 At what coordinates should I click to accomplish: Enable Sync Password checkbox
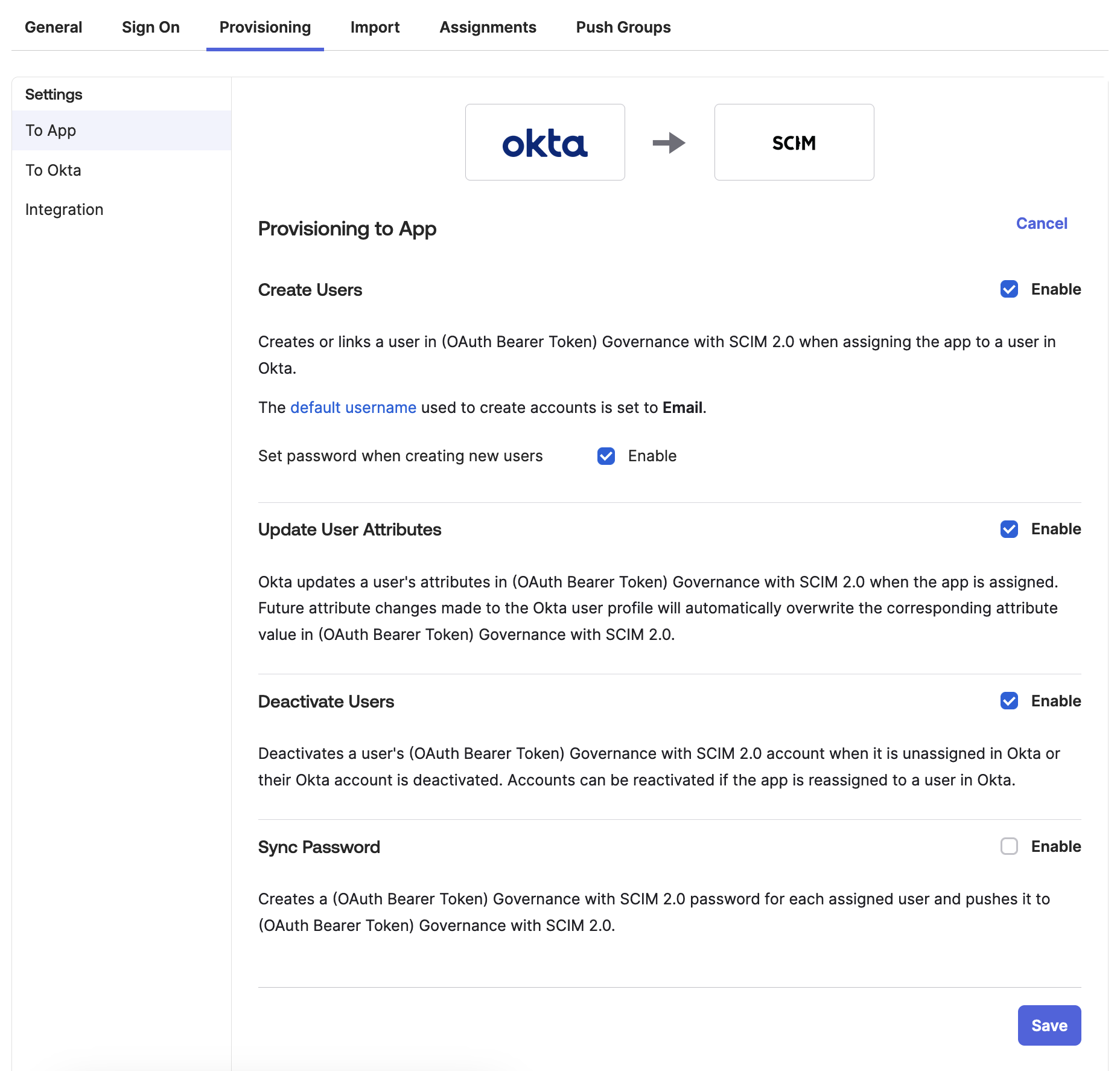(1009, 846)
